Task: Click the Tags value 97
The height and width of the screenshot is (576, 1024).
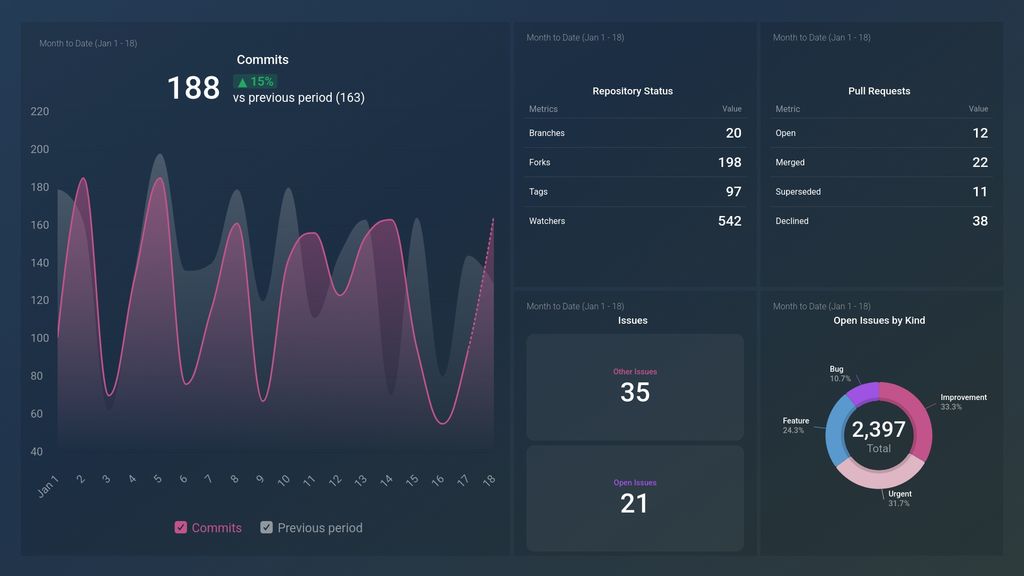Action: [x=733, y=191]
